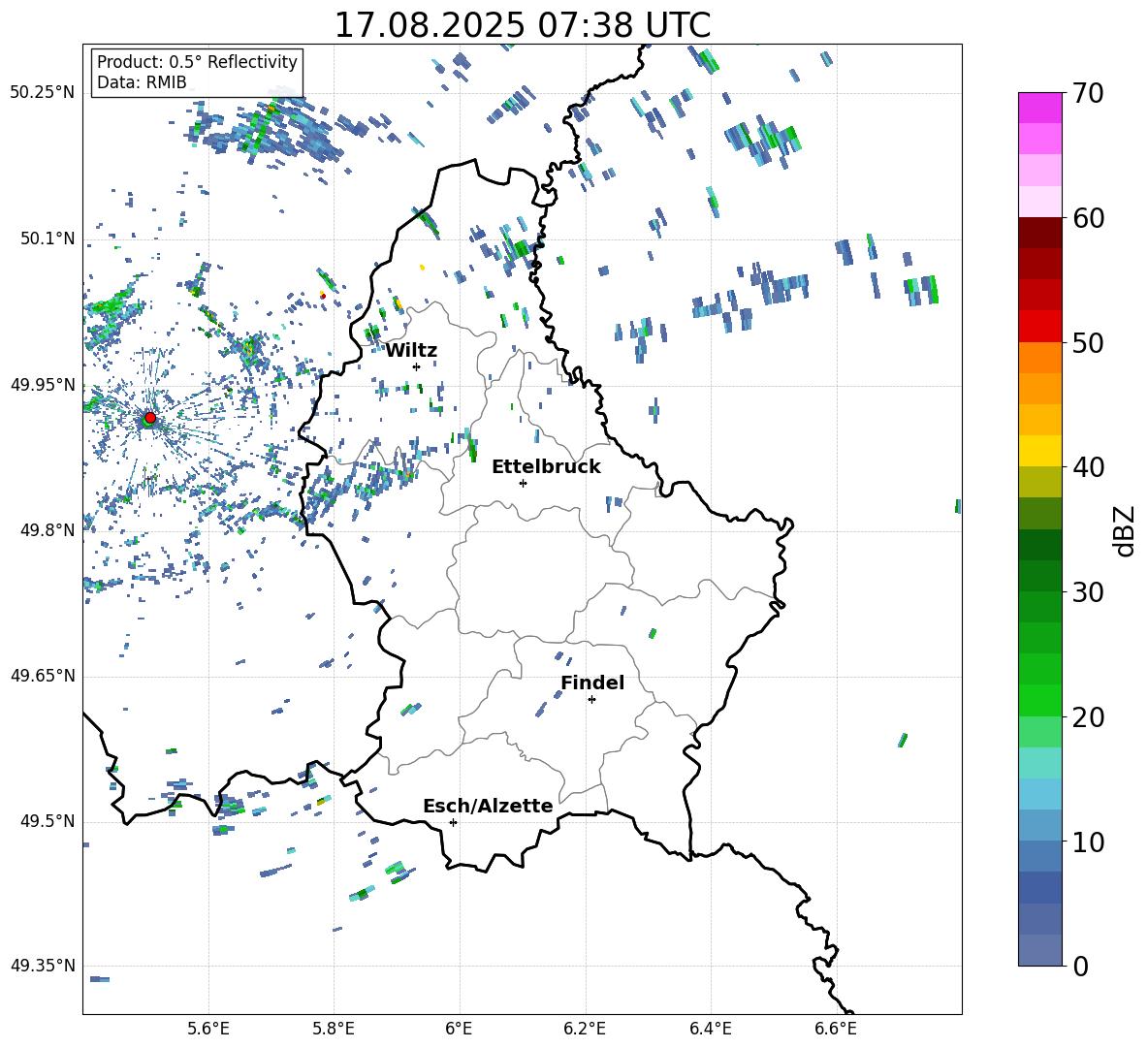The width and height of the screenshot is (1148, 1048).
Task: Click the Esch/Alzette city label
Action: pyautogui.click(x=488, y=806)
